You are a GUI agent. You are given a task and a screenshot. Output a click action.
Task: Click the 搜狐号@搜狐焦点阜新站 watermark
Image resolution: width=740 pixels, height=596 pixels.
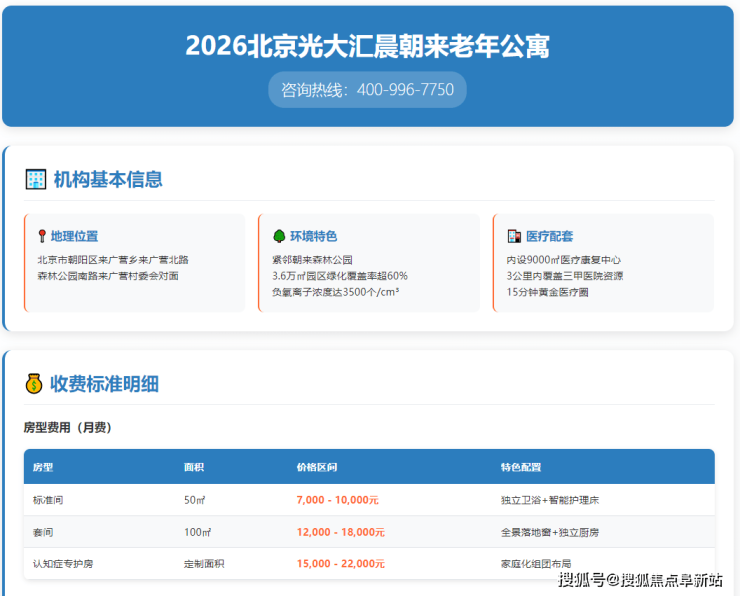coord(640,579)
